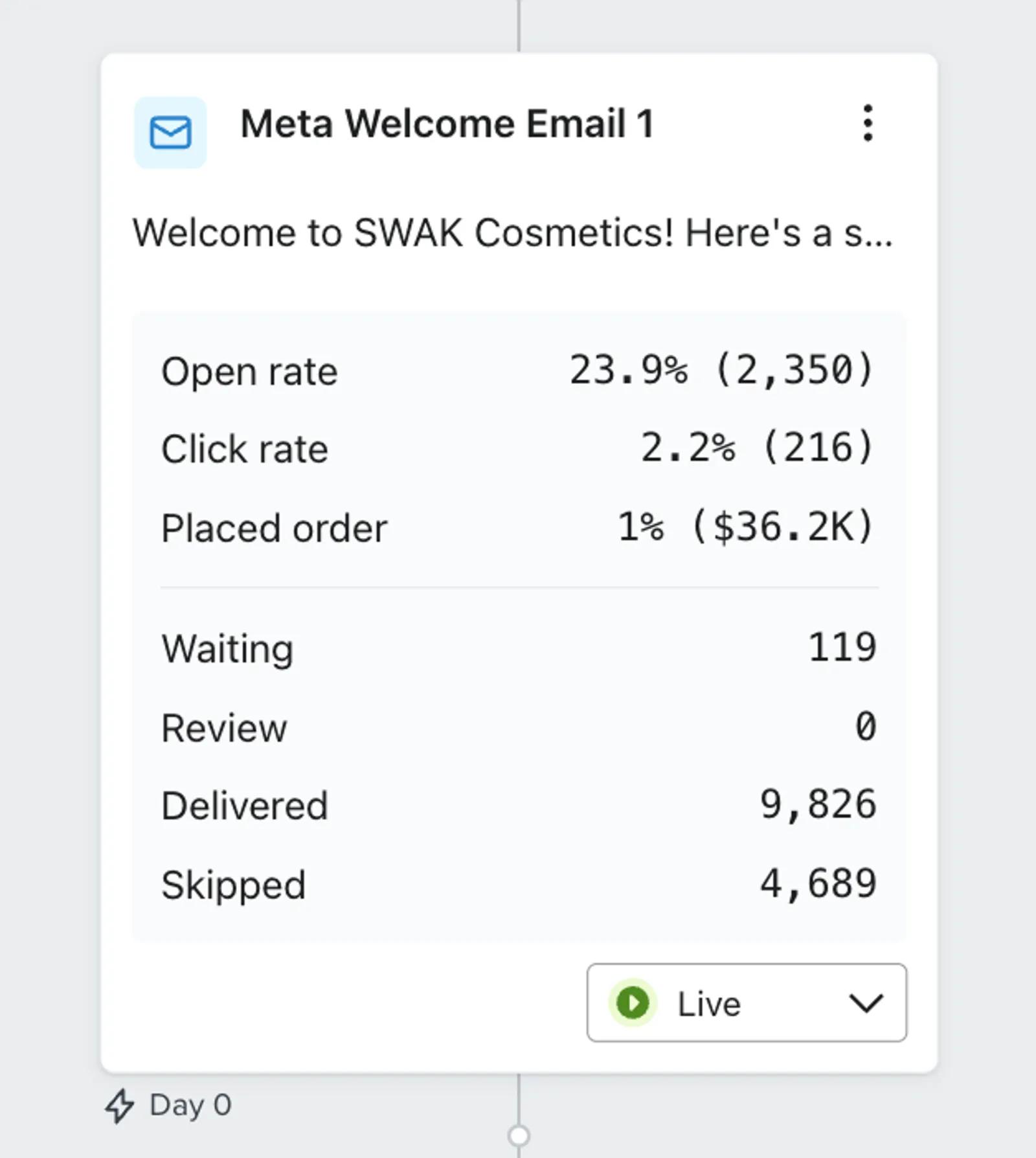Click the Placed order label
This screenshot has height=1158, width=1036.
click(274, 528)
